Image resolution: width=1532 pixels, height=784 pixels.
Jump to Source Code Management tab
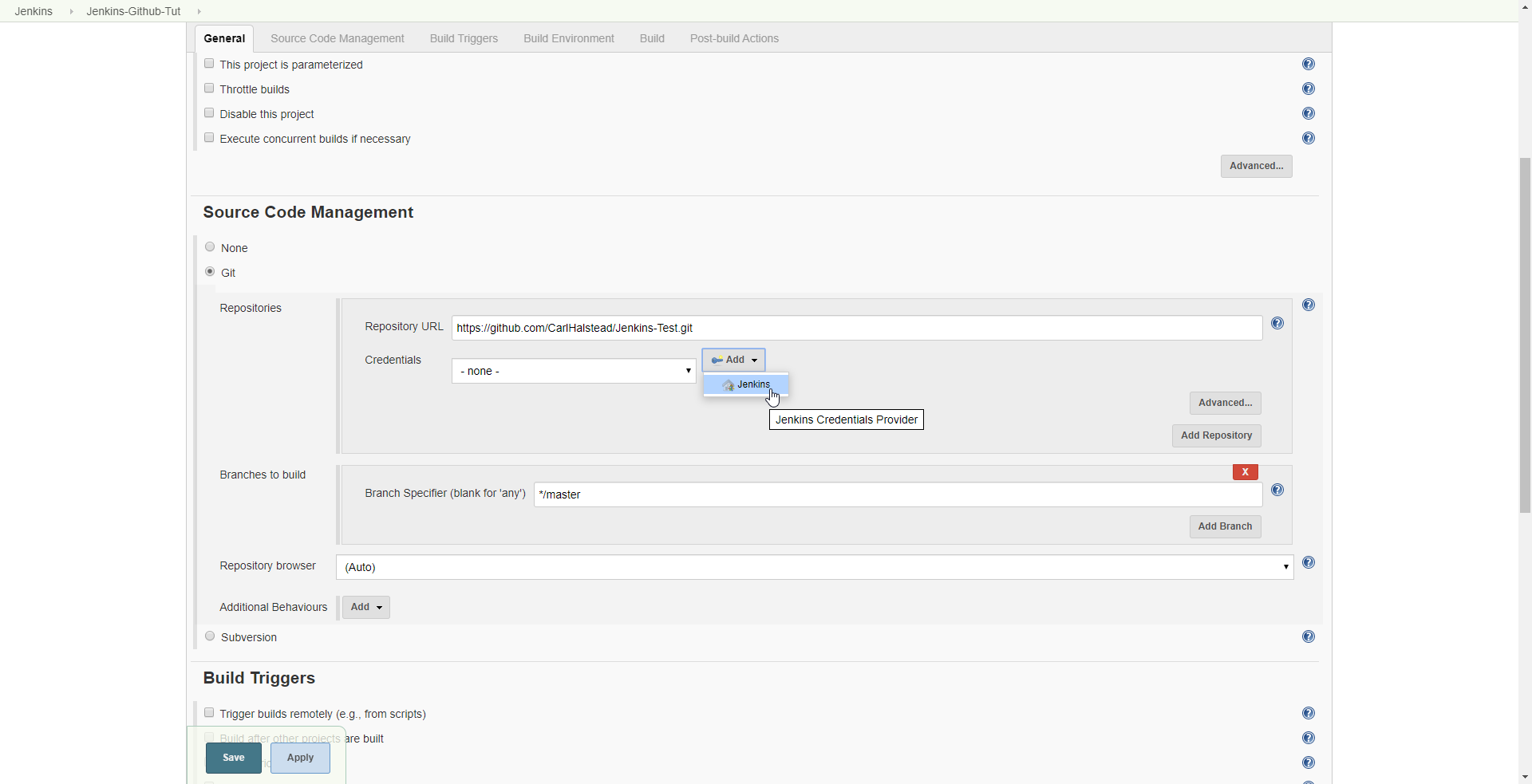click(x=338, y=38)
